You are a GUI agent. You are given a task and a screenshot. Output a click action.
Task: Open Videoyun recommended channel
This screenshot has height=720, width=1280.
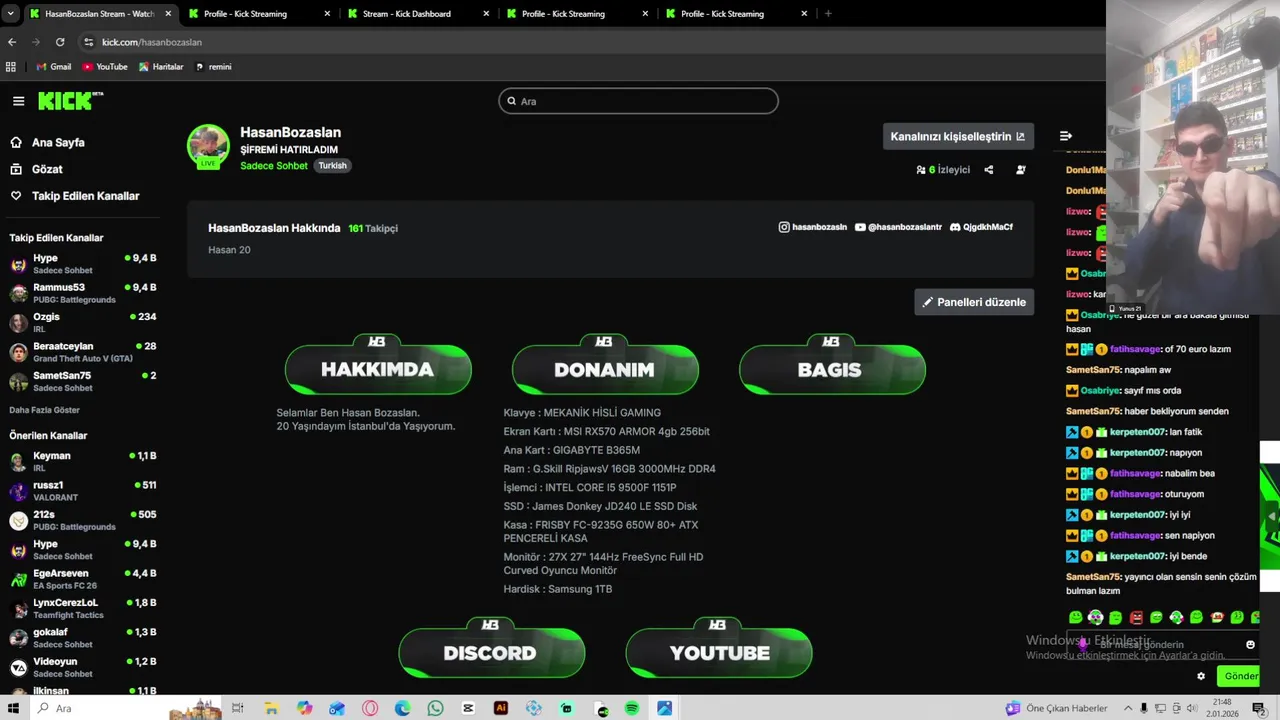tap(82, 667)
